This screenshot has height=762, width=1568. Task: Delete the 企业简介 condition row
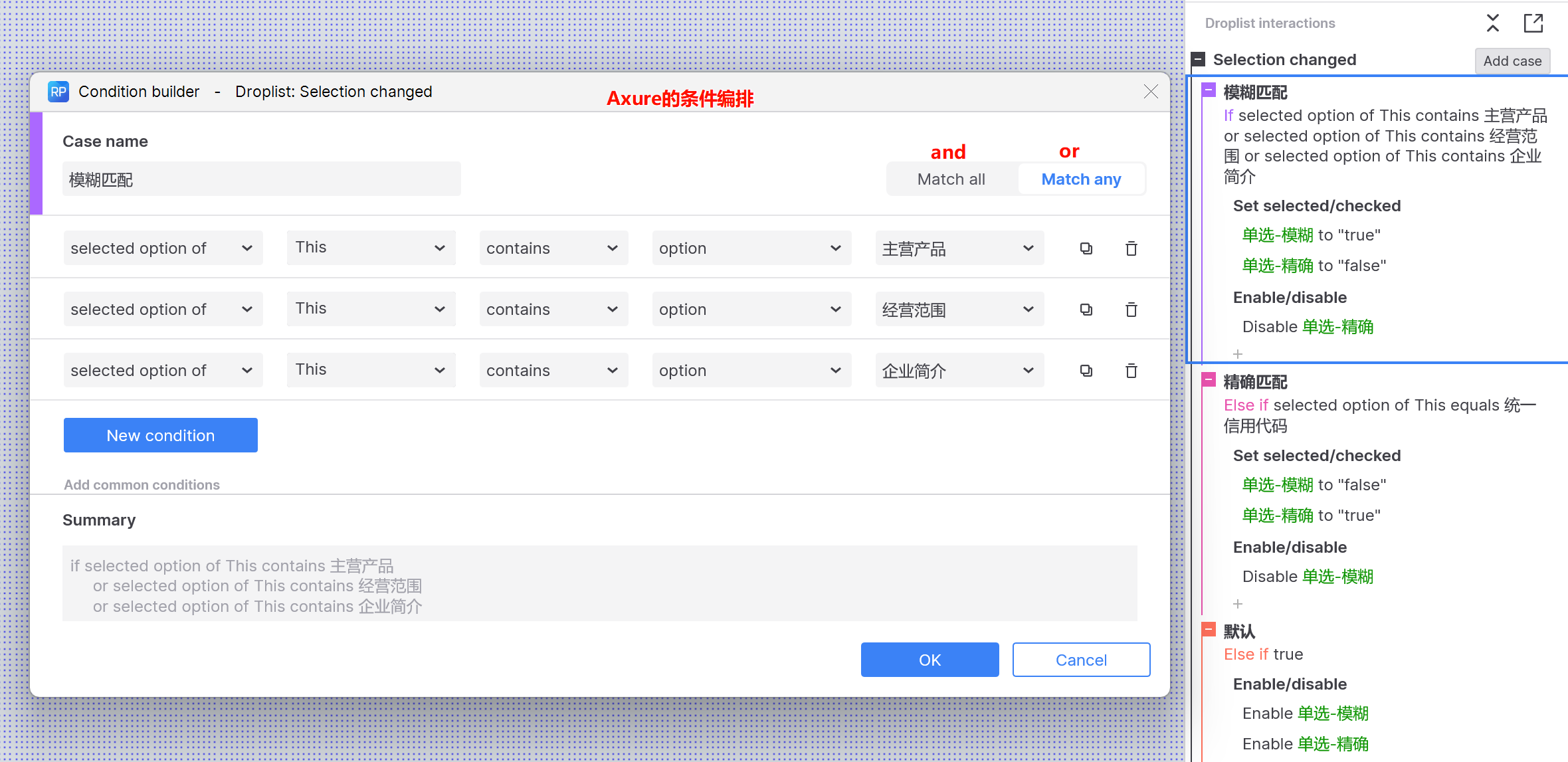coord(1131,371)
